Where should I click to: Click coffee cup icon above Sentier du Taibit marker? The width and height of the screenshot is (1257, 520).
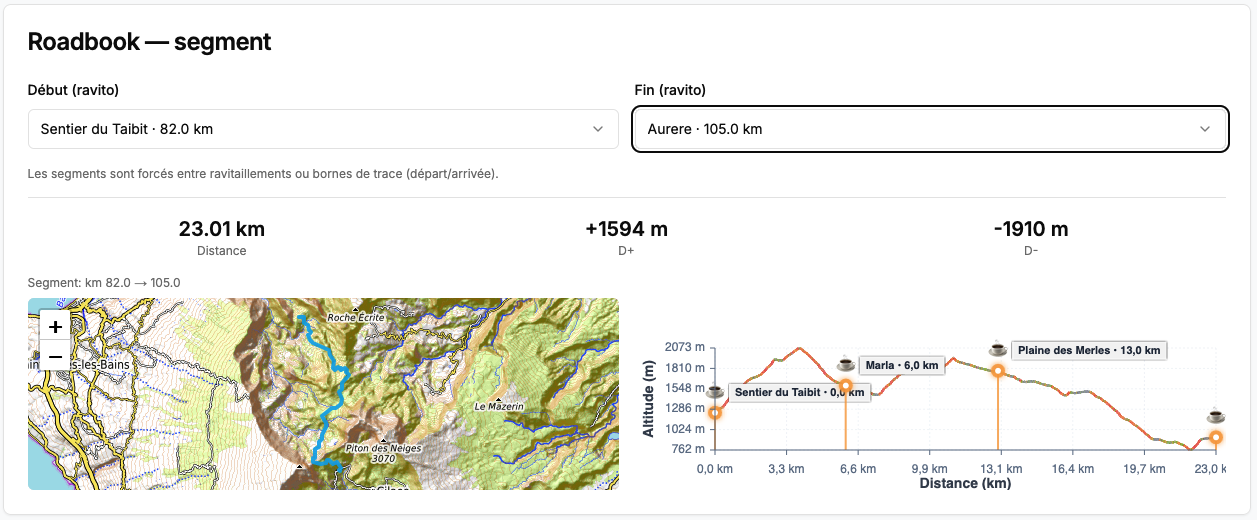pos(714,392)
